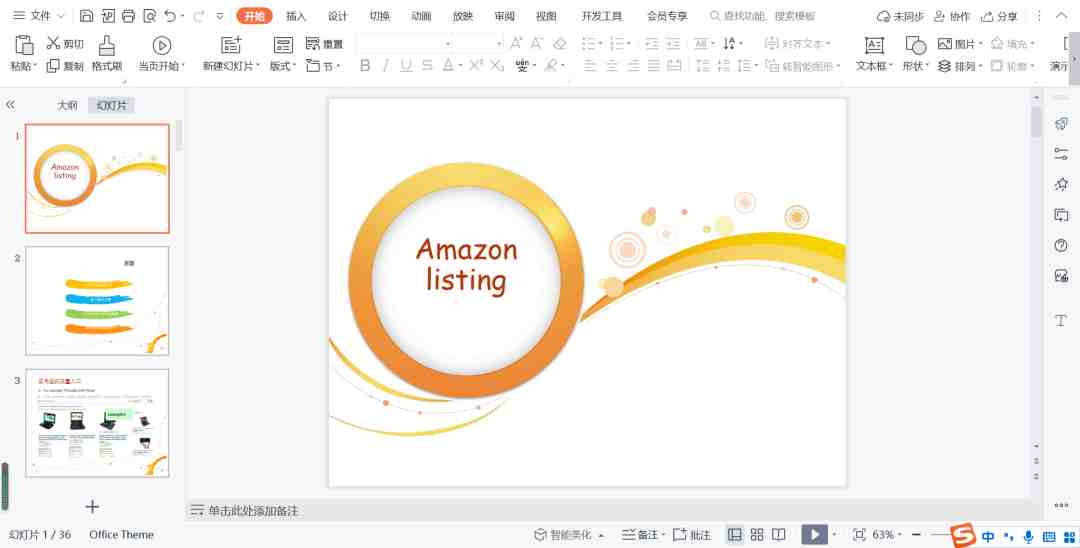
Task: Toggle normal view button in status bar
Action: point(735,535)
